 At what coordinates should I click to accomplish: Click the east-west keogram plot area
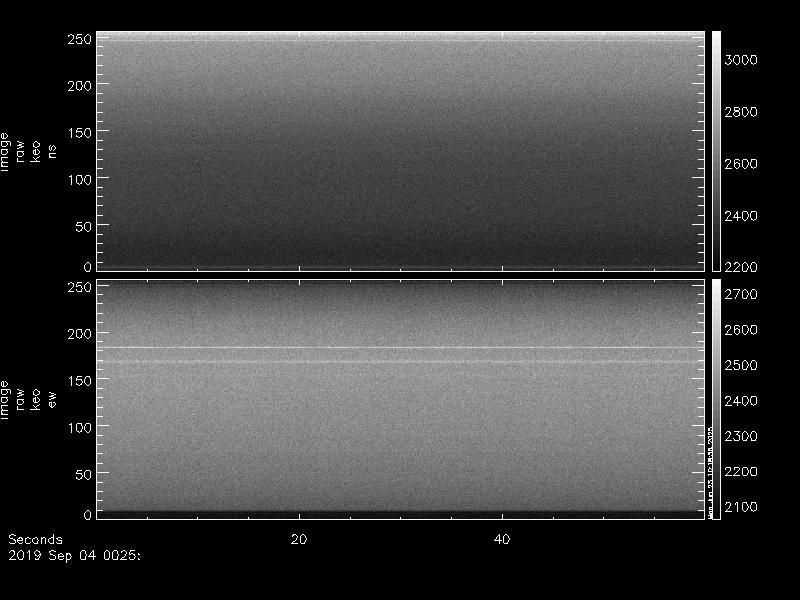tap(401, 399)
